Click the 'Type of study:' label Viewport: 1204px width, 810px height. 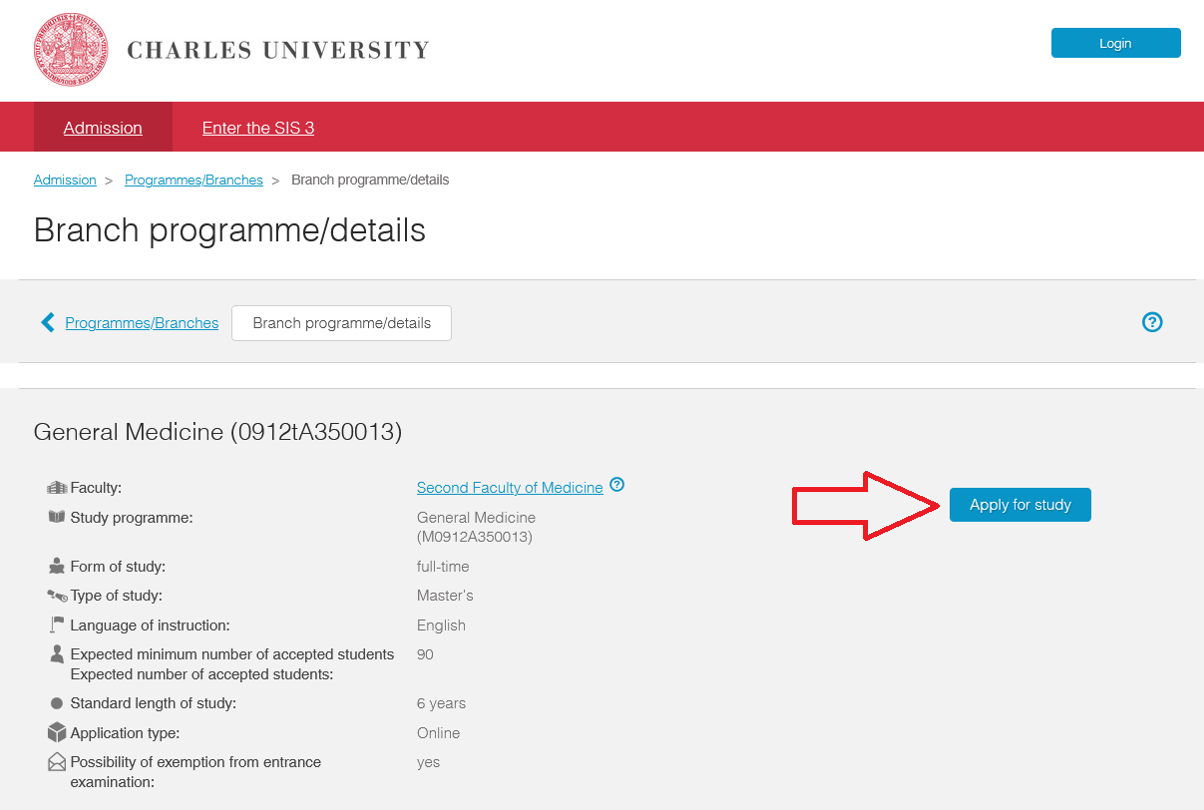pyautogui.click(x=116, y=596)
